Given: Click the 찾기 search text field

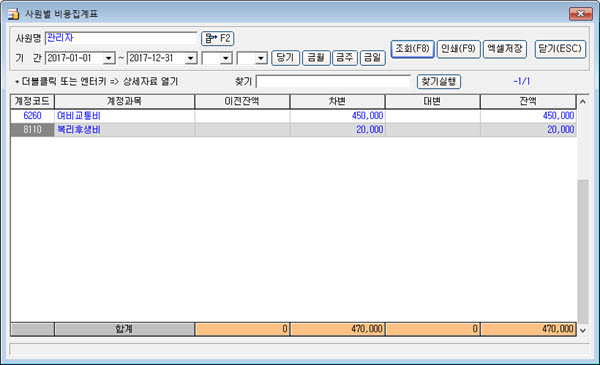Looking at the screenshot, I should 333,81.
